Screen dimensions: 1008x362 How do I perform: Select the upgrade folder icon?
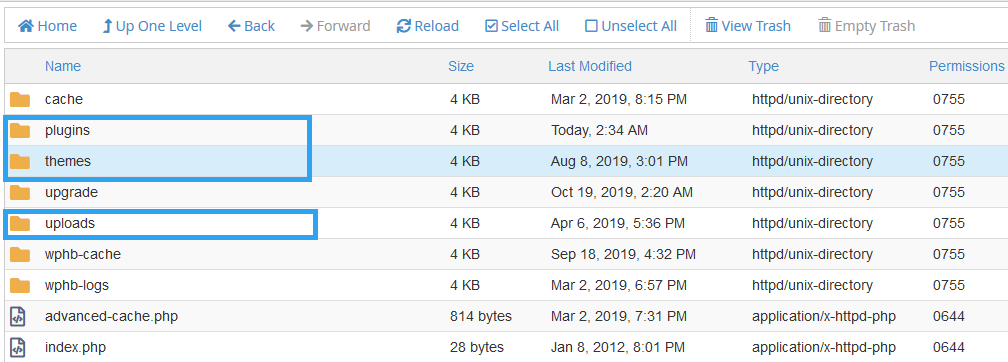point(20,192)
